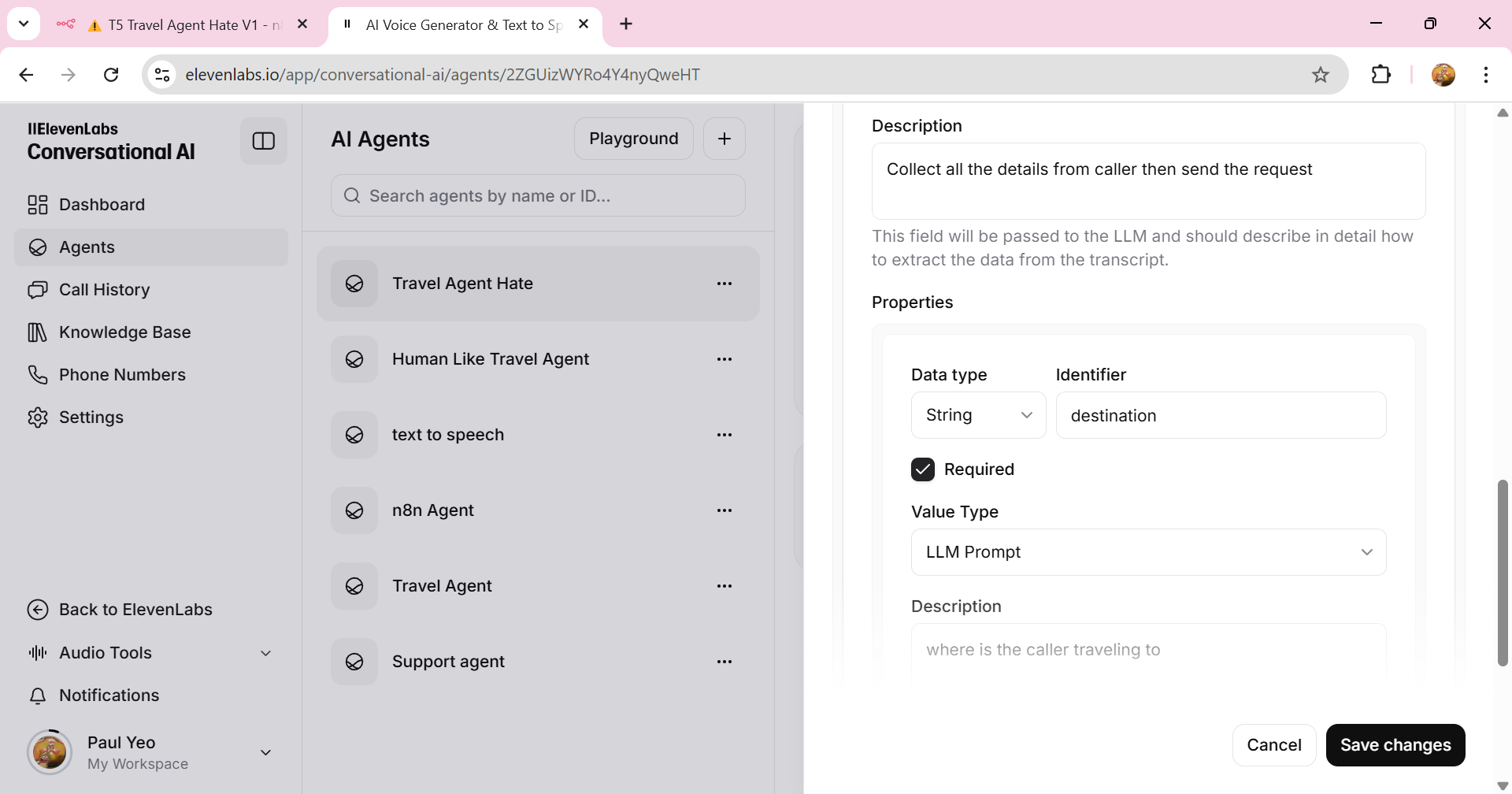Open browser extensions puzzle icon
1512x794 pixels.
tap(1381, 75)
